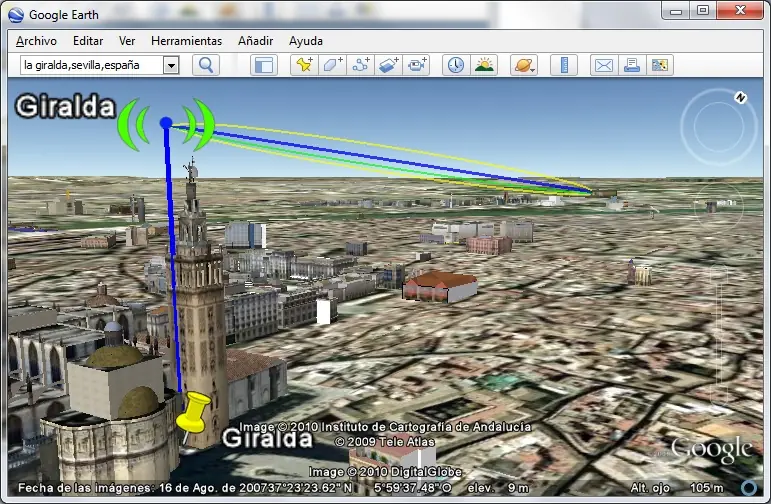View in Google Maps icon
The height and width of the screenshot is (504, 771).
[x=660, y=65]
